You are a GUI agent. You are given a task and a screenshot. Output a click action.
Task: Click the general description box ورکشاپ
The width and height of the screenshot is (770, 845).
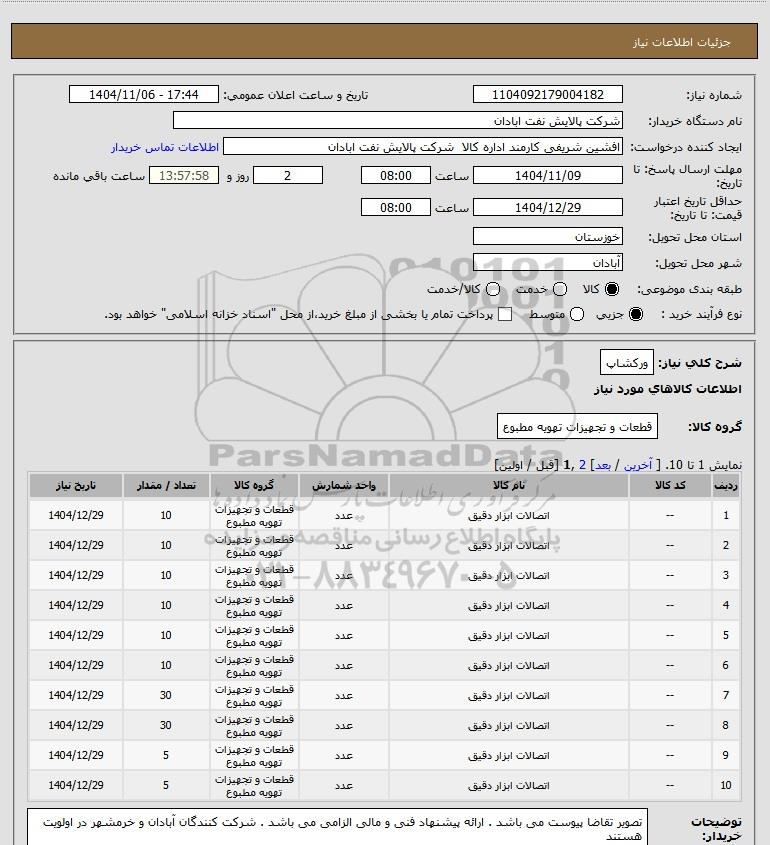[627, 363]
